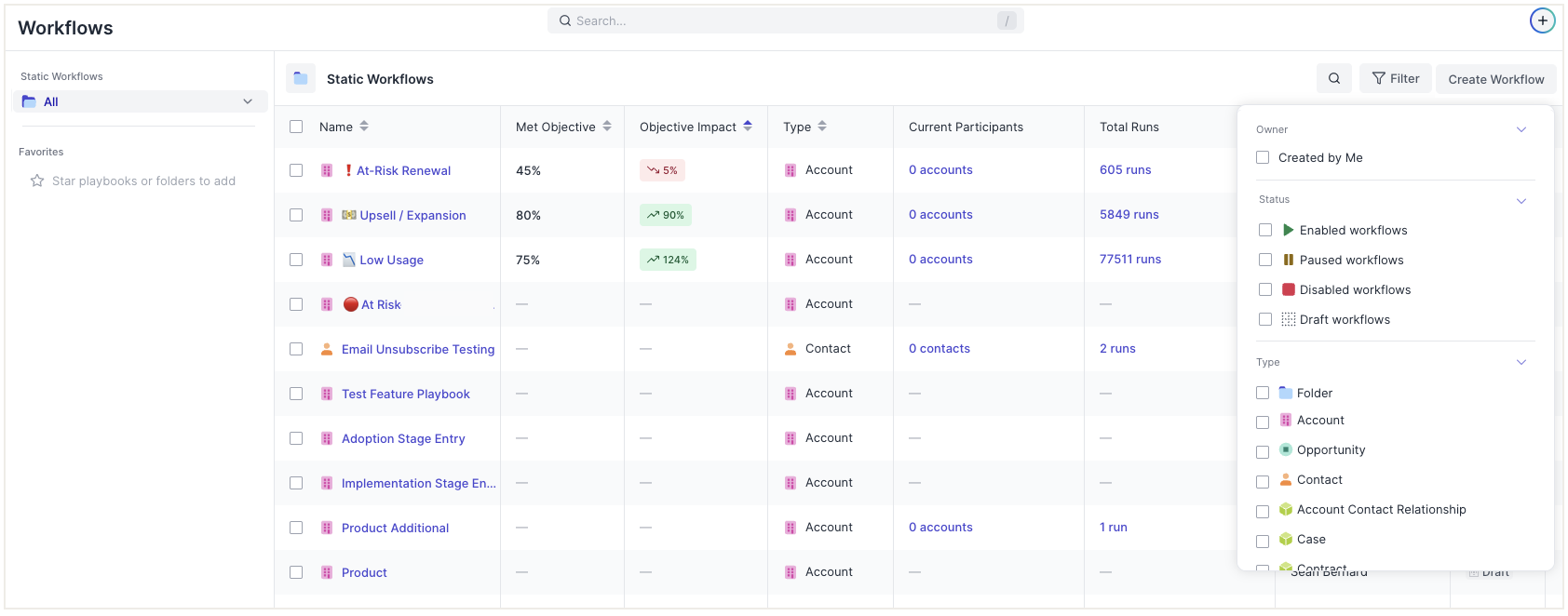Open the Filter menu button
1568x616 pixels.
tap(1395, 79)
